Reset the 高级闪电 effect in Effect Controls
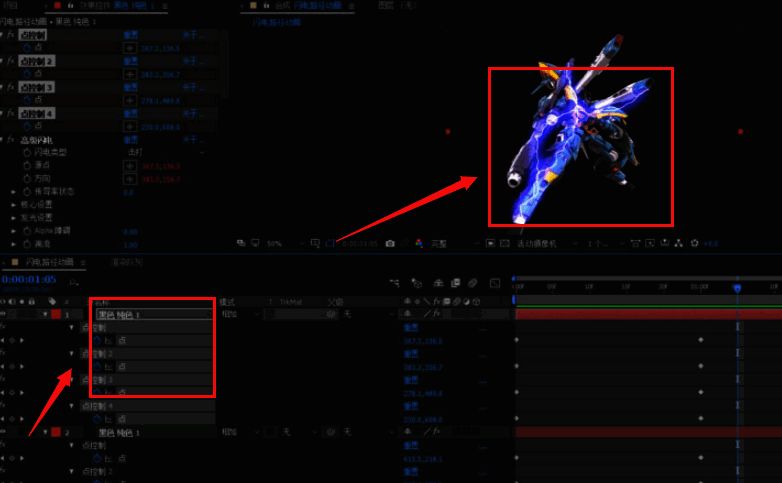The image size is (782, 483). pos(131,140)
